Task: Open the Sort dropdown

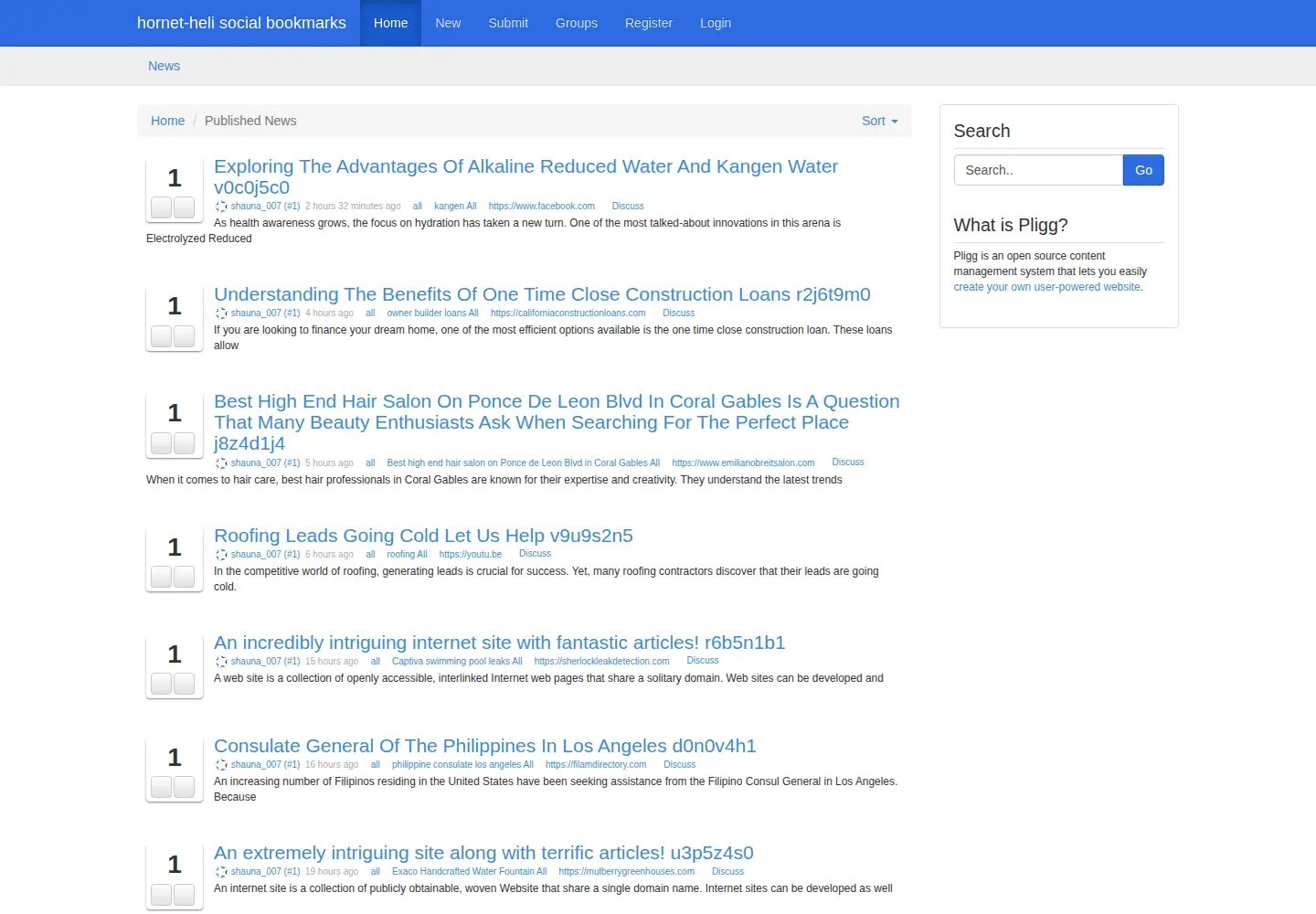Action: click(880, 121)
